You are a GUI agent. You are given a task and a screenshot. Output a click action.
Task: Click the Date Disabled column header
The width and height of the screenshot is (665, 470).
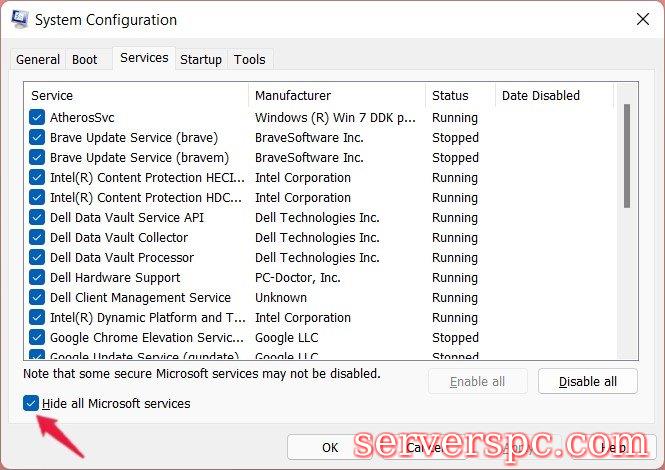(x=553, y=96)
